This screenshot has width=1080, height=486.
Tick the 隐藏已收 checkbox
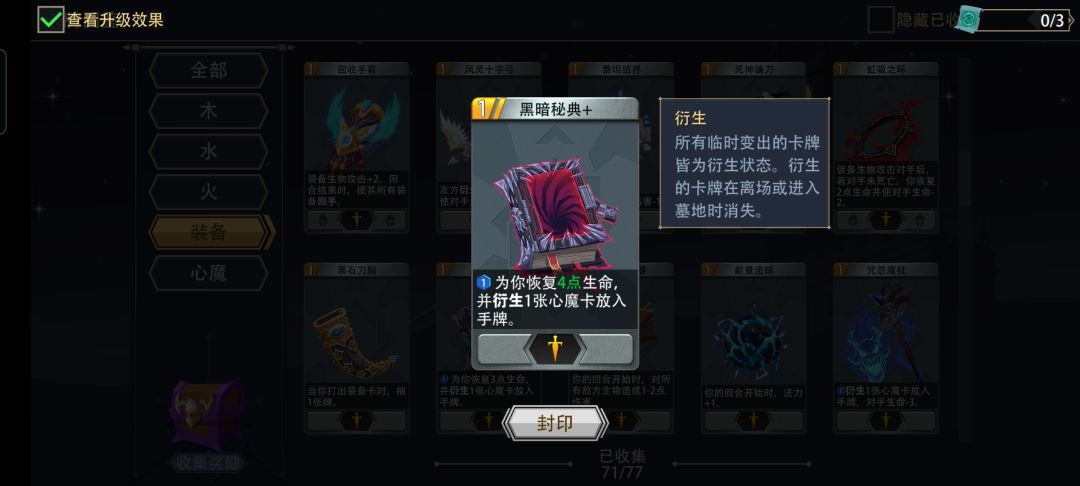coord(880,20)
